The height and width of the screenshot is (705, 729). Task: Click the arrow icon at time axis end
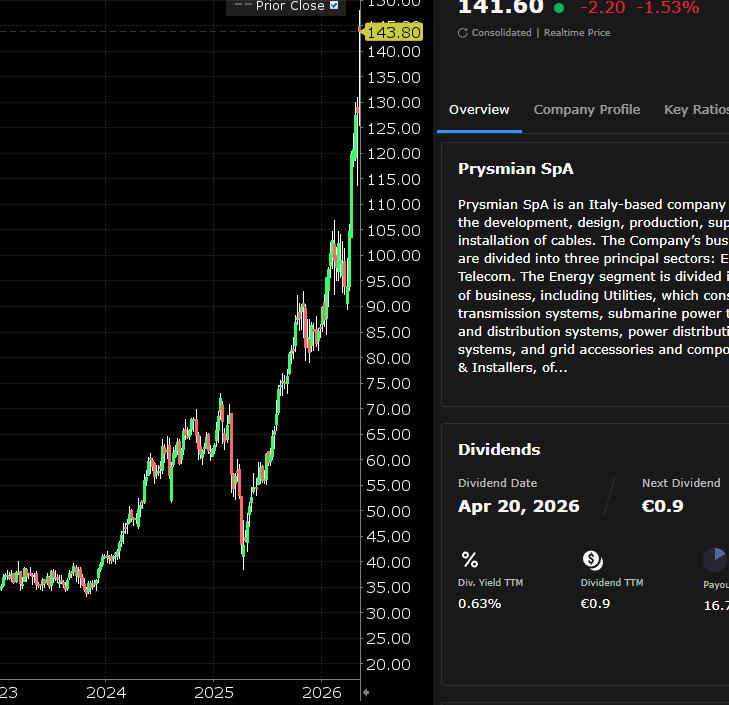pos(366,692)
